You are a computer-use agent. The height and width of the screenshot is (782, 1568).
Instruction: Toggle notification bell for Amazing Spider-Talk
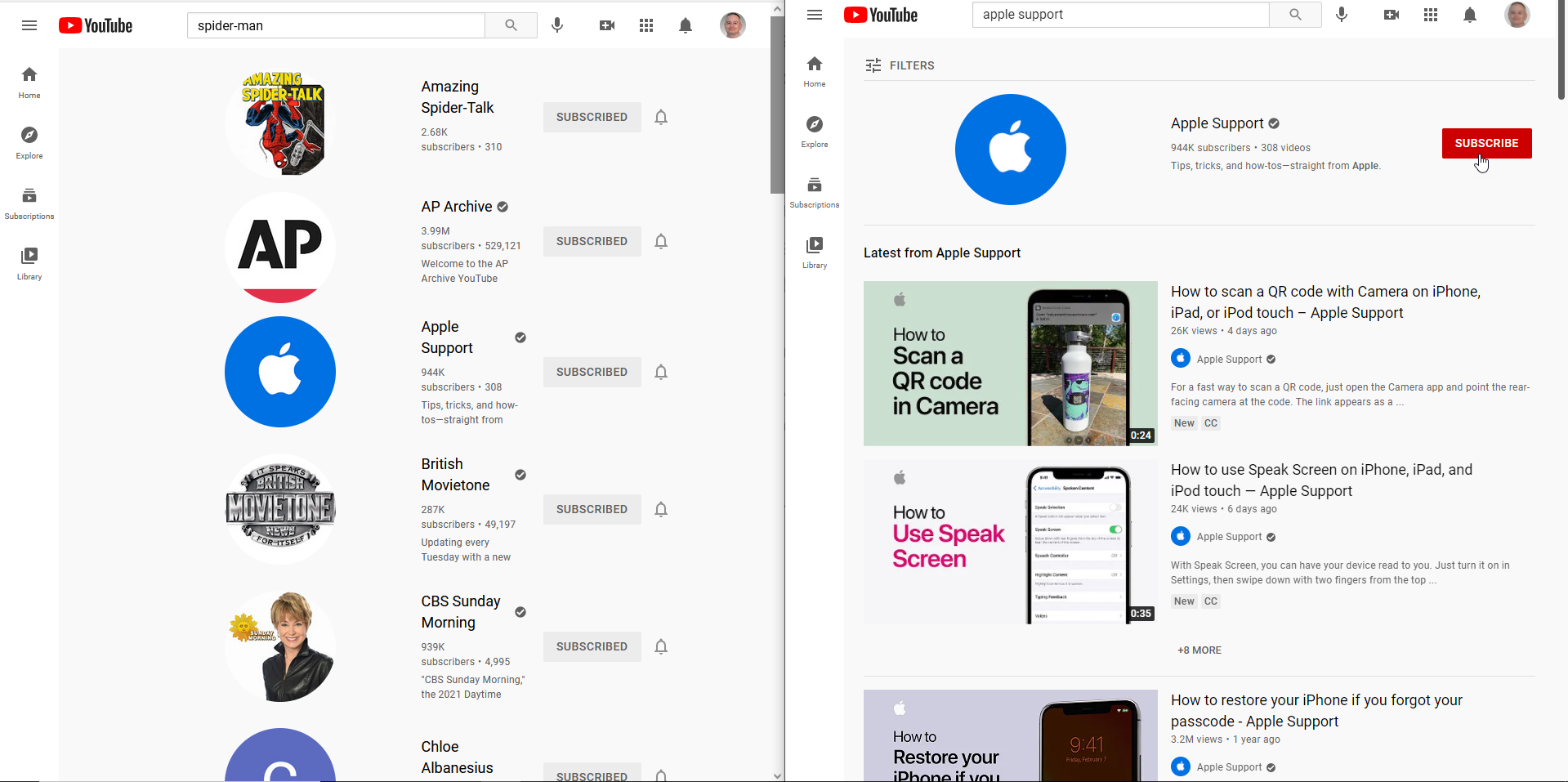coord(661,117)
